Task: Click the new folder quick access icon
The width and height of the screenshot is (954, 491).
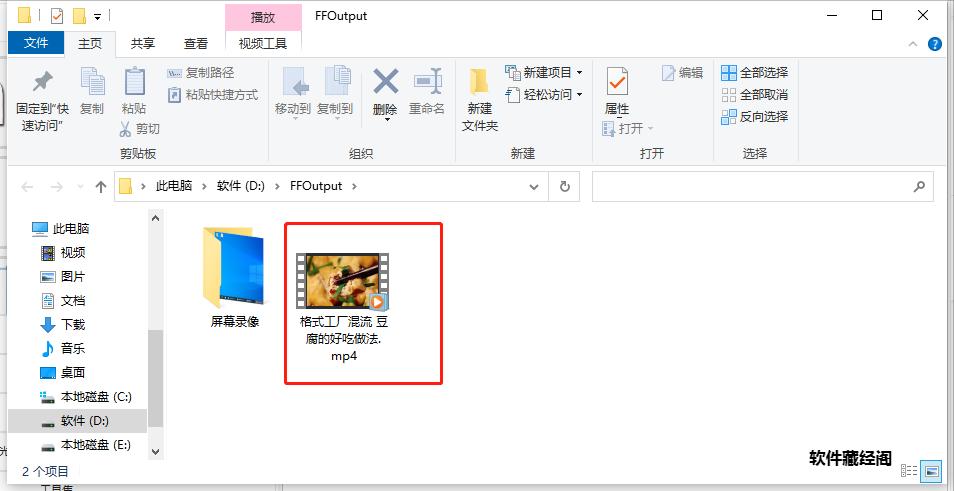Action: tap(79, 15)
